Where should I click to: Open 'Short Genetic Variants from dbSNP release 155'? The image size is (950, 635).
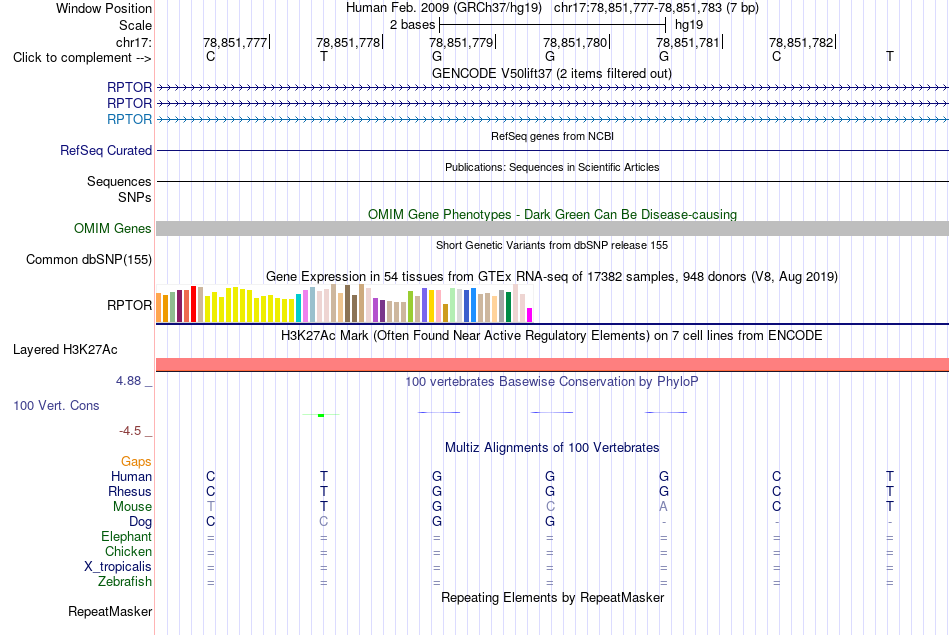coord(552,245)
